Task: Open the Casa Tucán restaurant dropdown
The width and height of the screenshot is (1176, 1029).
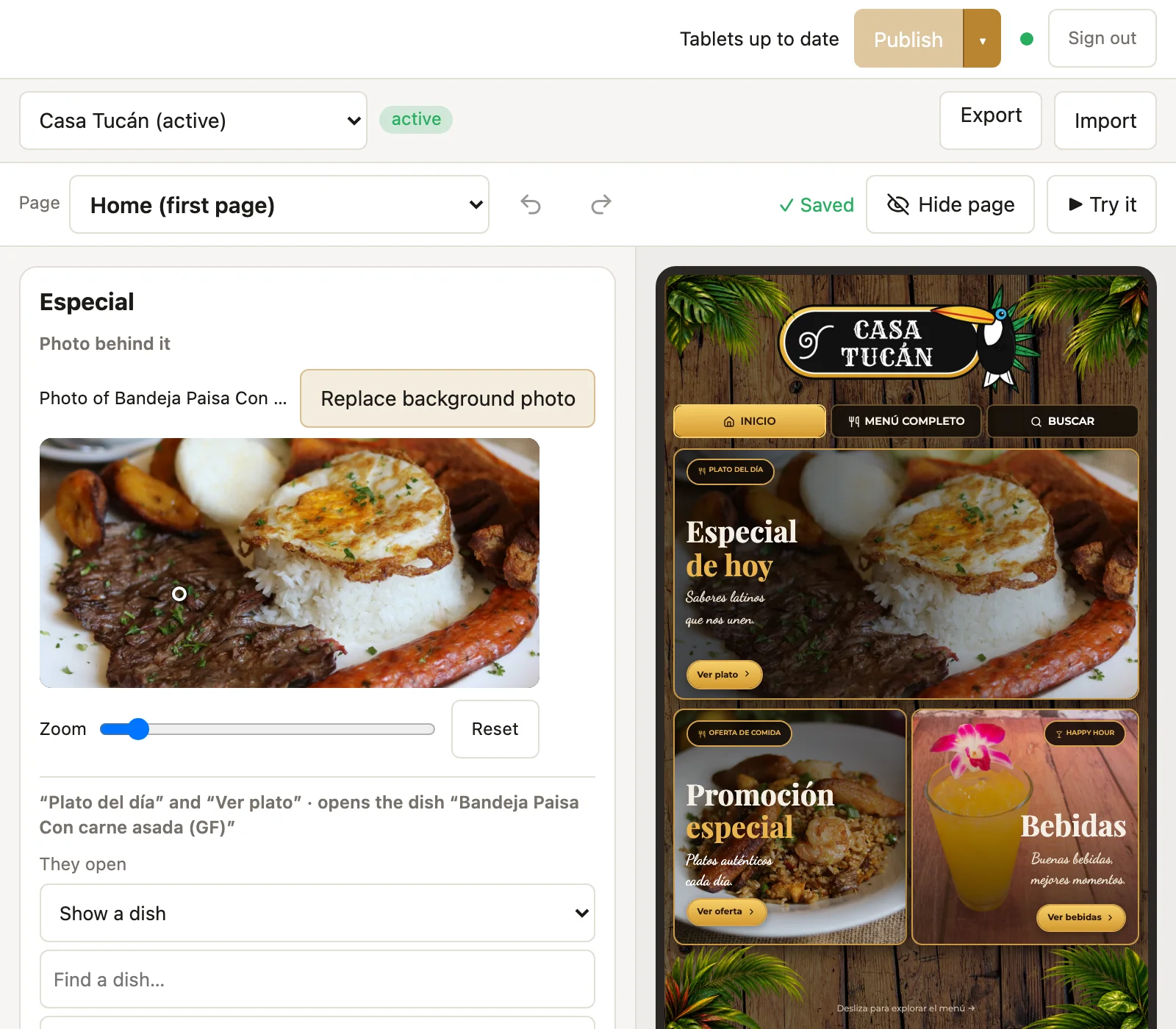Action: tap(193, 121)
